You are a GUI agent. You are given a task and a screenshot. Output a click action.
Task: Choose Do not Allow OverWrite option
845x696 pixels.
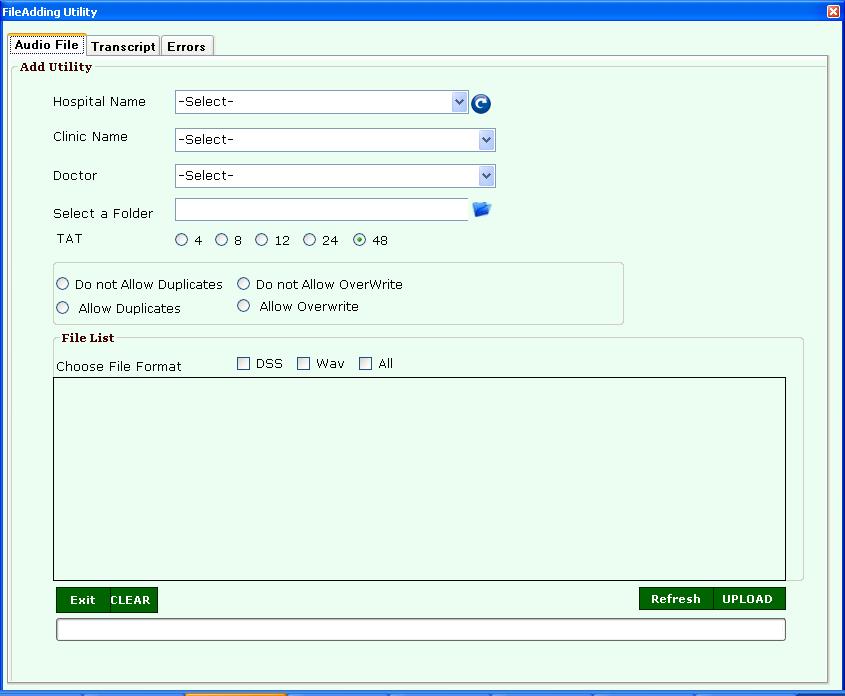[244, 284]
